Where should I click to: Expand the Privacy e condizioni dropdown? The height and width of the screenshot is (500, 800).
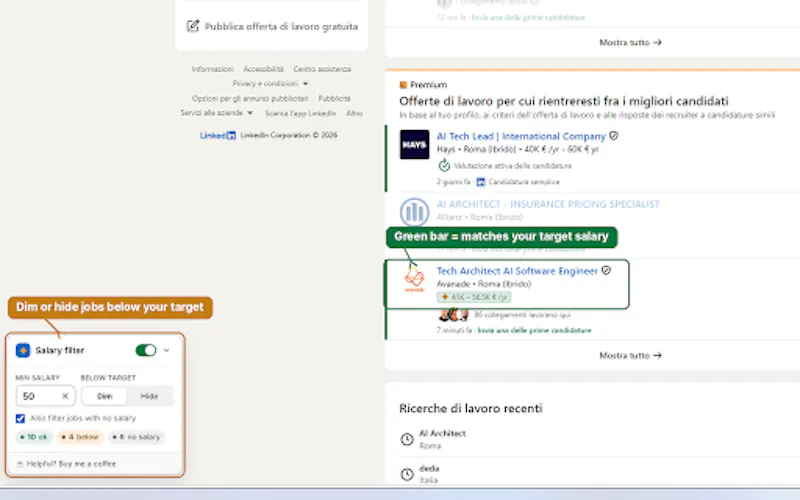[270, 83]
